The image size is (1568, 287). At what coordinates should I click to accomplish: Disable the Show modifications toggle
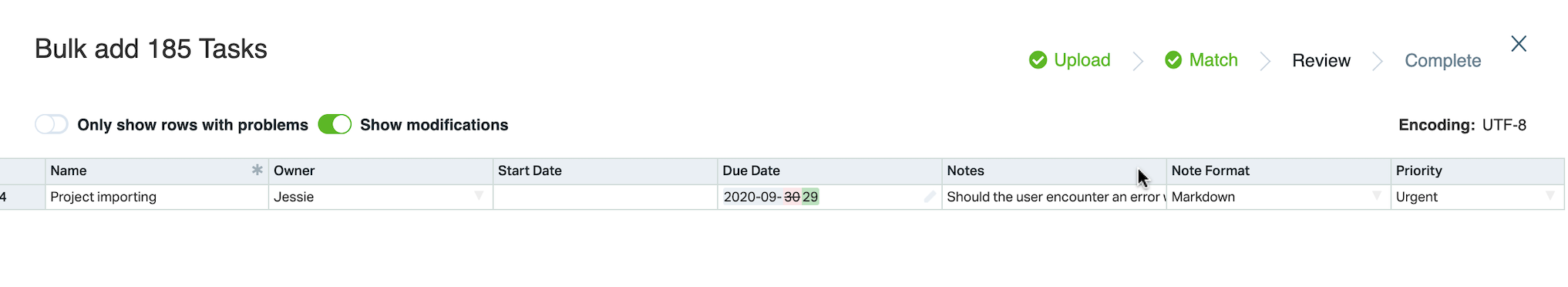tap(335, 124)
